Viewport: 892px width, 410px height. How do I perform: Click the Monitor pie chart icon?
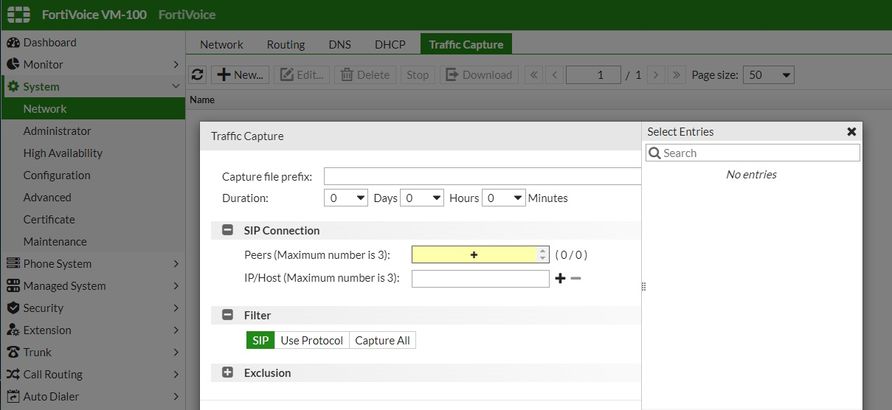tap(13, 64)
